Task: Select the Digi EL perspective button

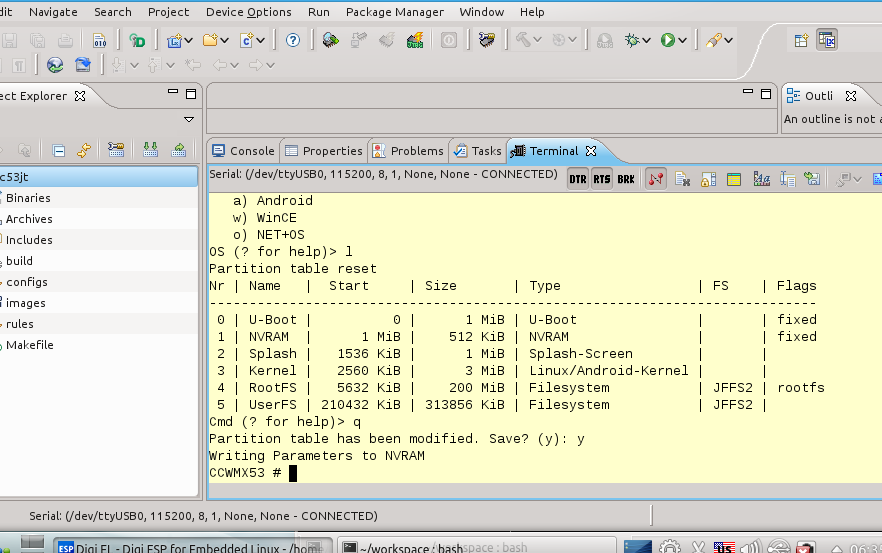Action: click(x=827, y=40)
